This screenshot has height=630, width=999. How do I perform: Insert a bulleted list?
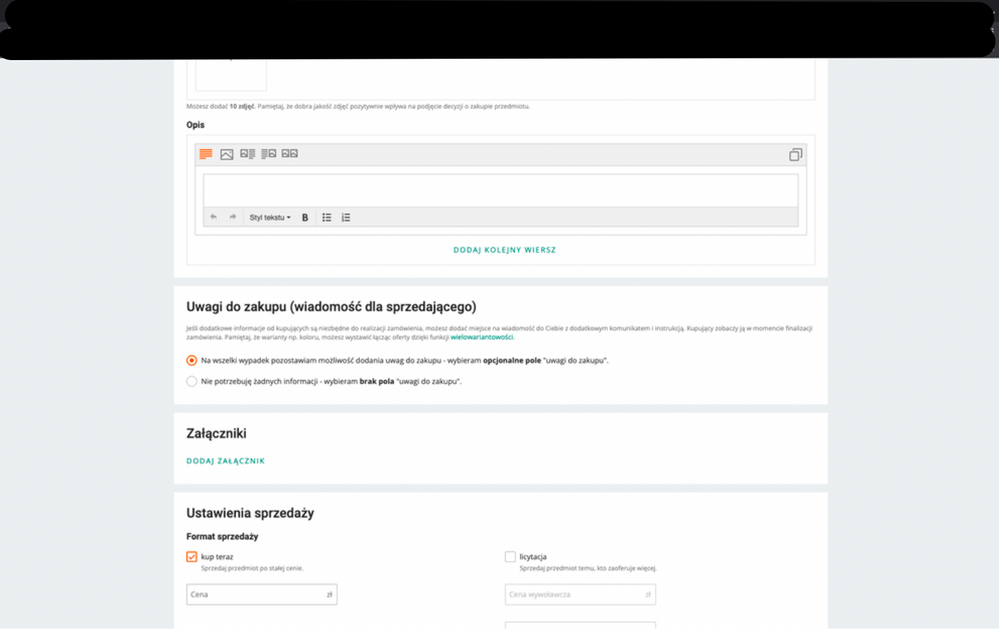click(326, 217)
